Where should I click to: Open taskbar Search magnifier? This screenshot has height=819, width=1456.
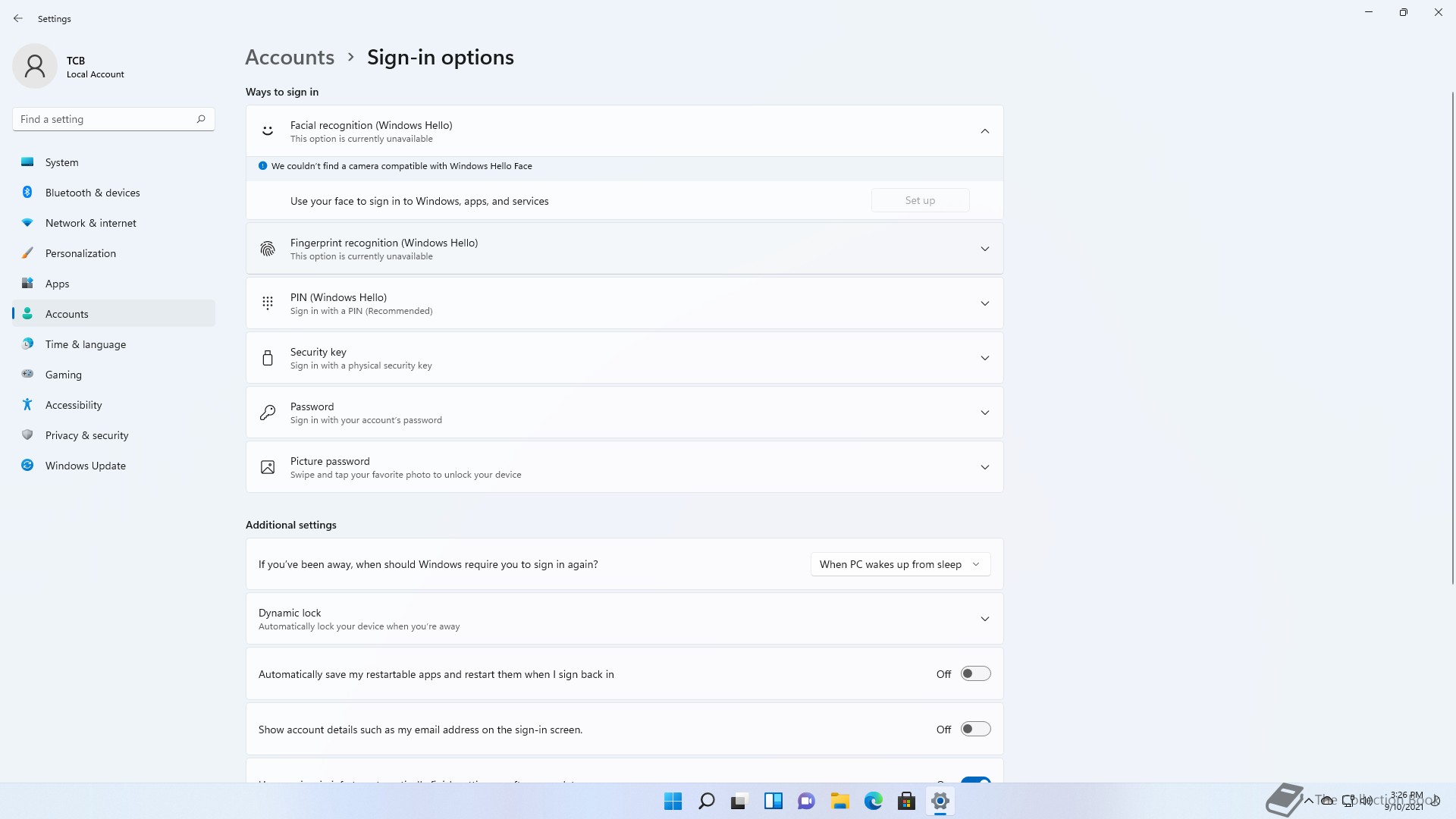click(706, 801)
